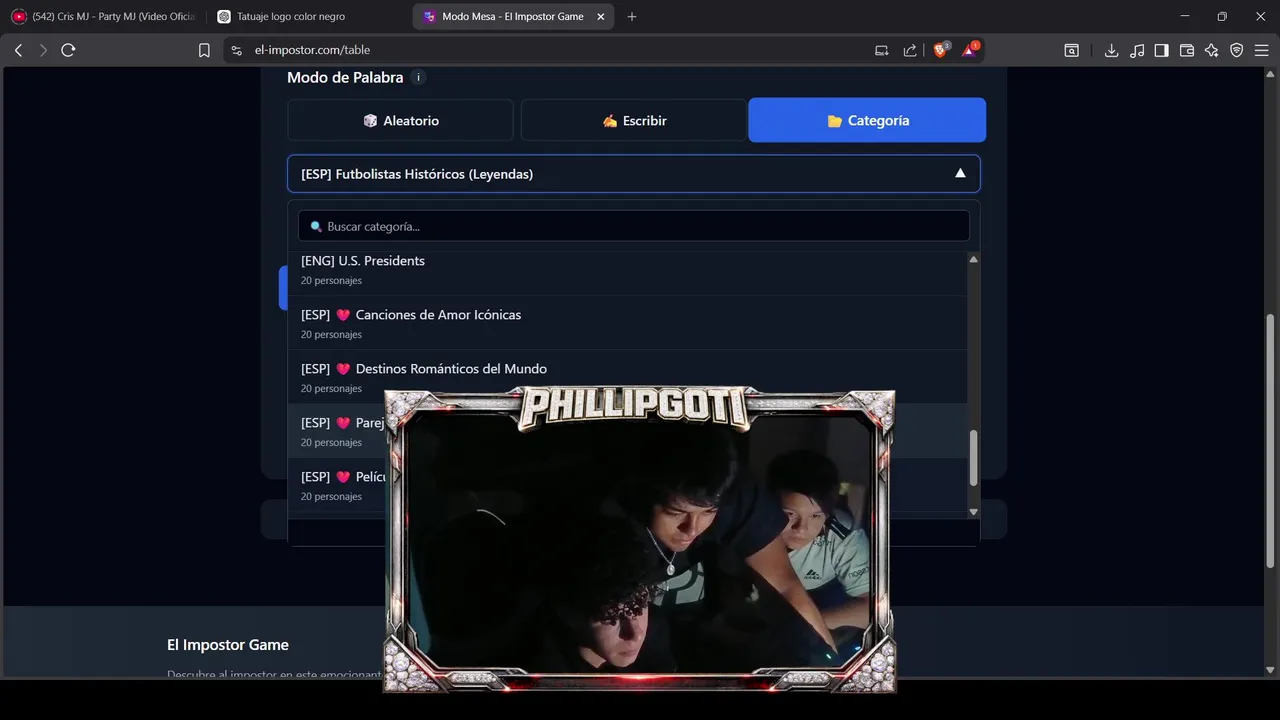Image resolution: width=1280 pixels, height=720 pixels.
Task: Open the tab search icon in the toolbar
Action: (x=1071, y=50)
